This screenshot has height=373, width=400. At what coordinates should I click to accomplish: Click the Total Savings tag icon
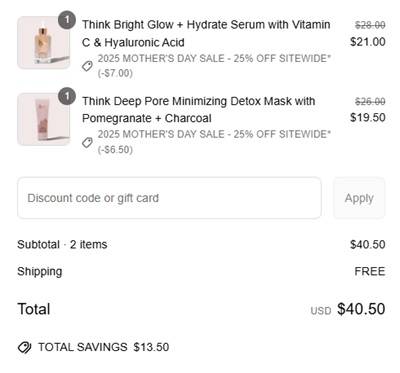[x=24, y=347]
